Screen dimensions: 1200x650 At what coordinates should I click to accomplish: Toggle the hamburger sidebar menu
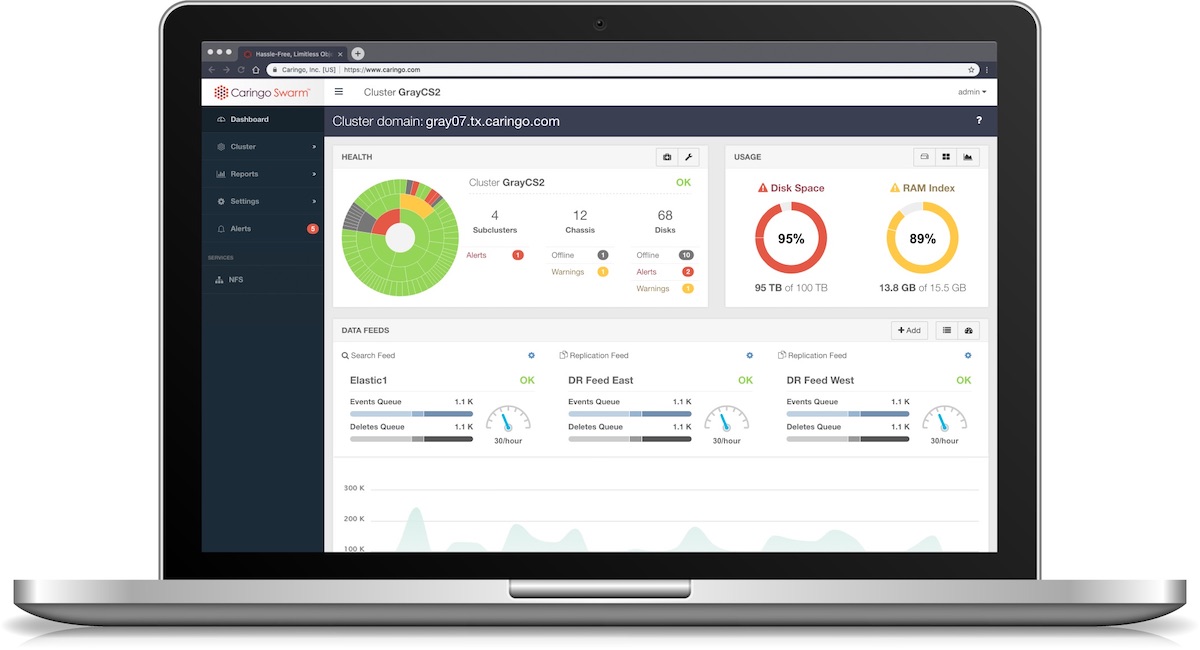tap(339, 92)
